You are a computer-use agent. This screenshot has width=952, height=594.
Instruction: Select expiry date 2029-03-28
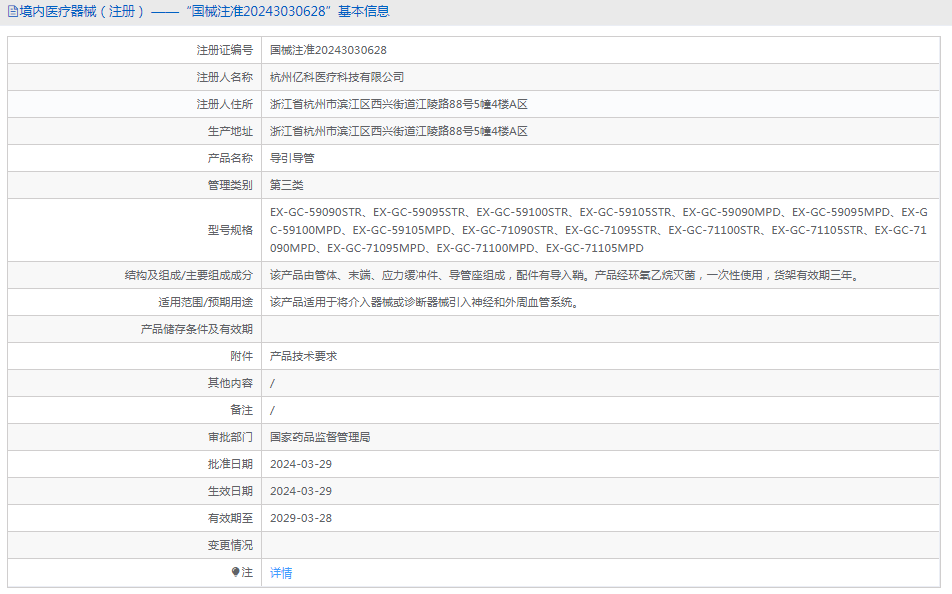pos(301,518)
